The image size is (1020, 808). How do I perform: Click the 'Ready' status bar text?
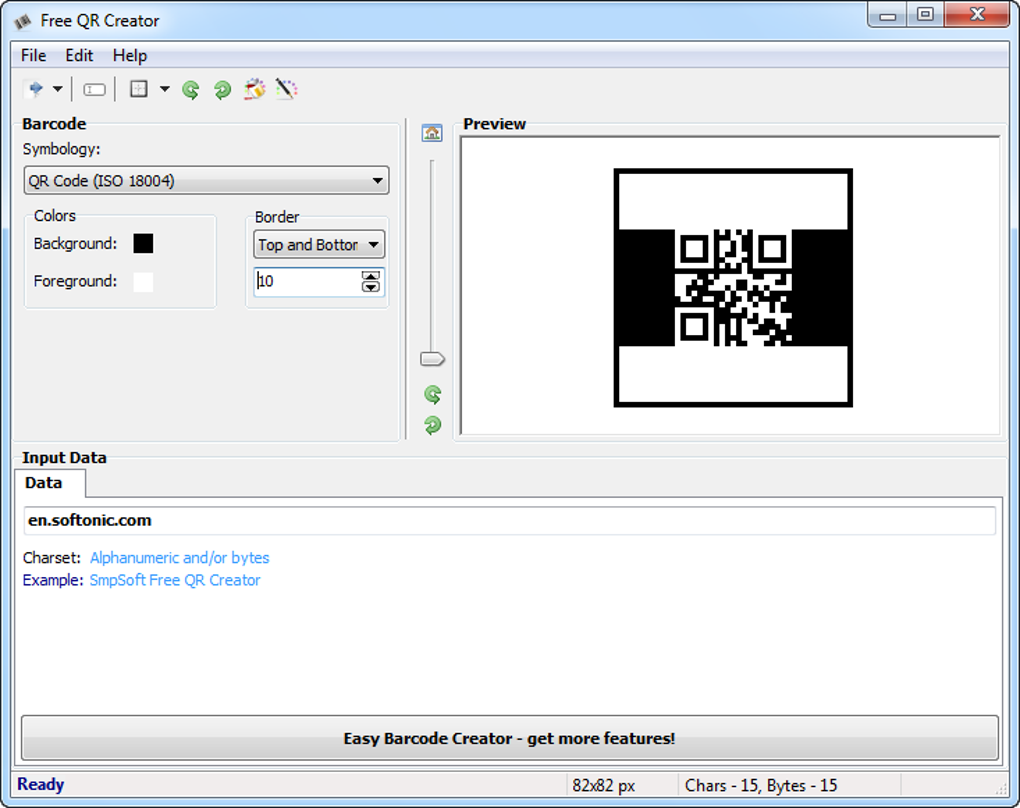coord(40,785)
